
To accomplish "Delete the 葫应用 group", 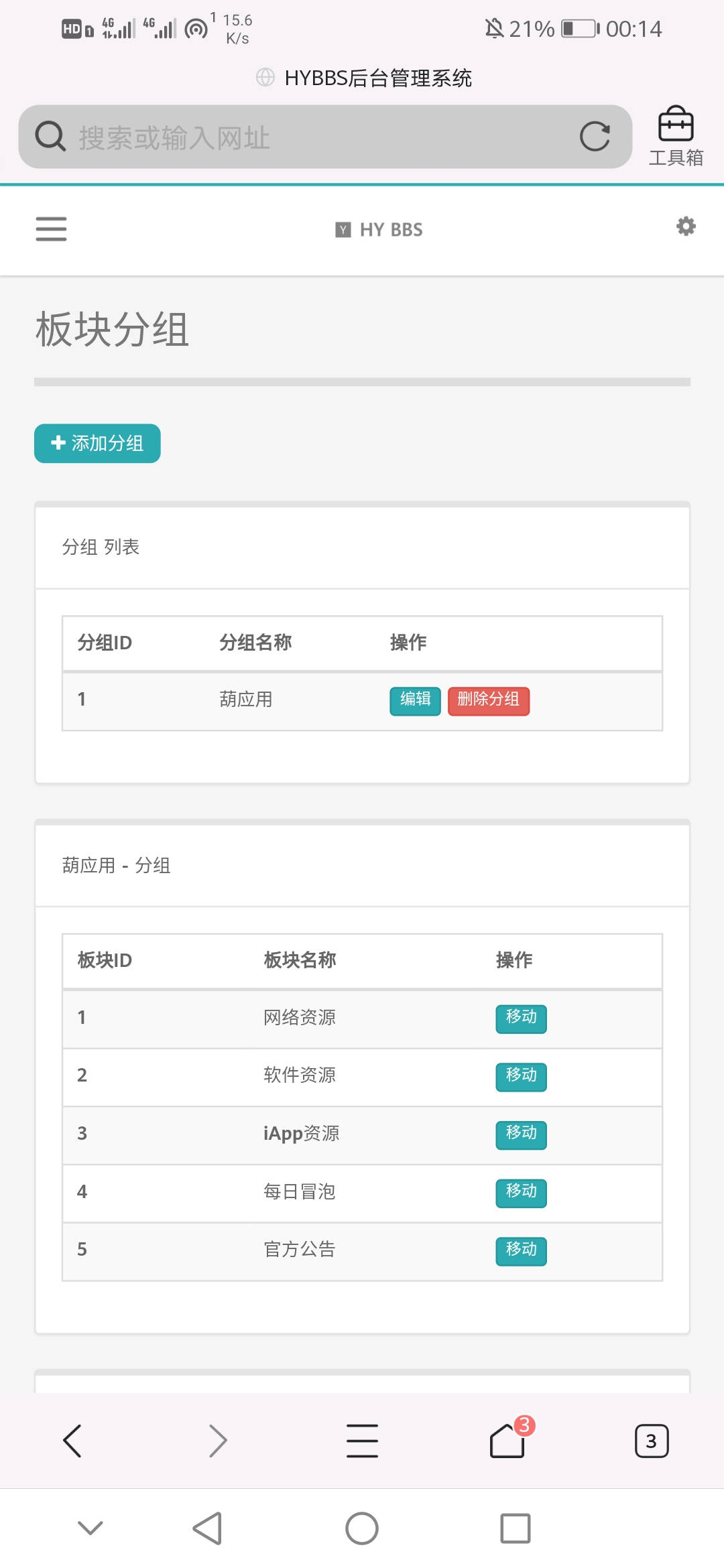I will click(488, 701).
